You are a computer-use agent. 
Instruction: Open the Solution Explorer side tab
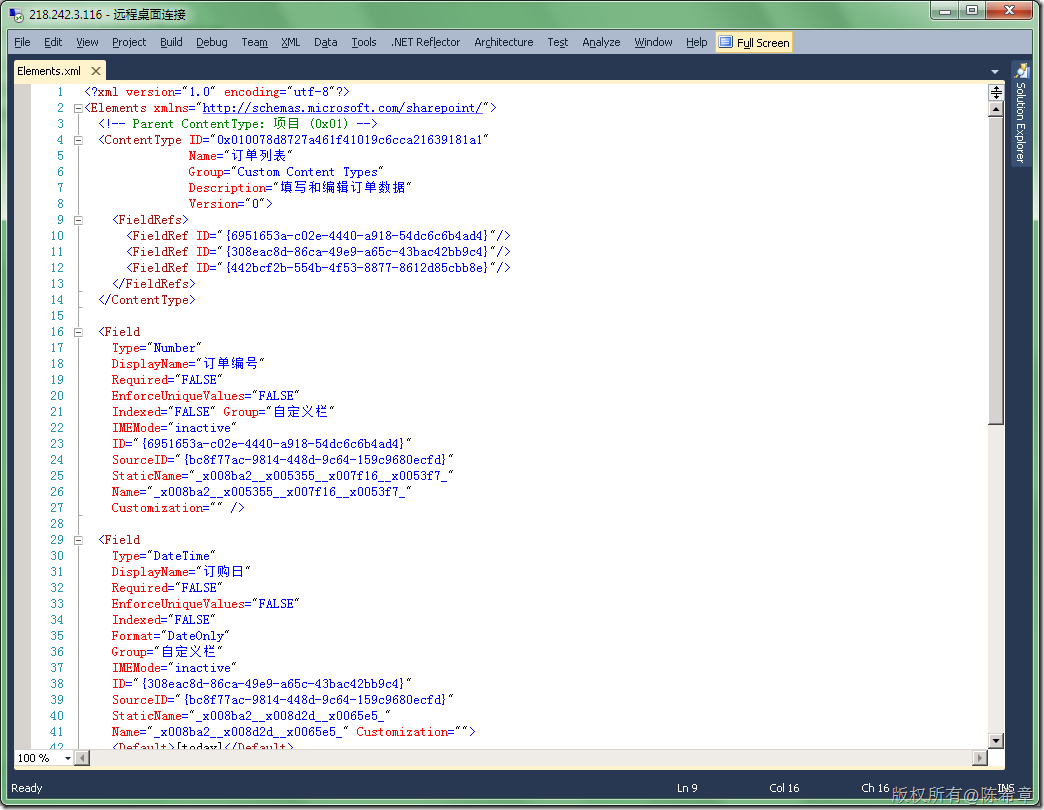(1020, 113)
